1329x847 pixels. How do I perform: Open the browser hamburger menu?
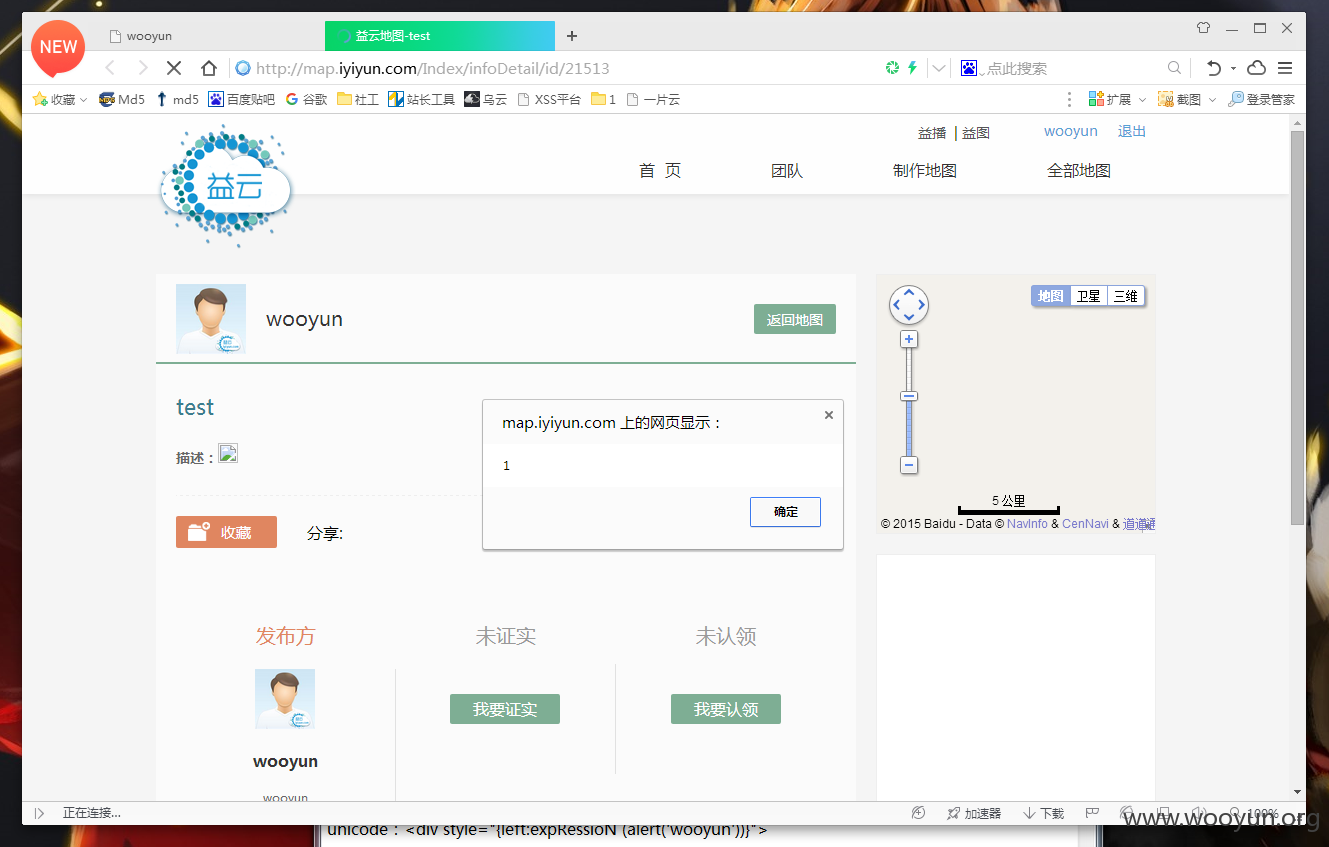pyautogui.click(x=1285, y=68)
